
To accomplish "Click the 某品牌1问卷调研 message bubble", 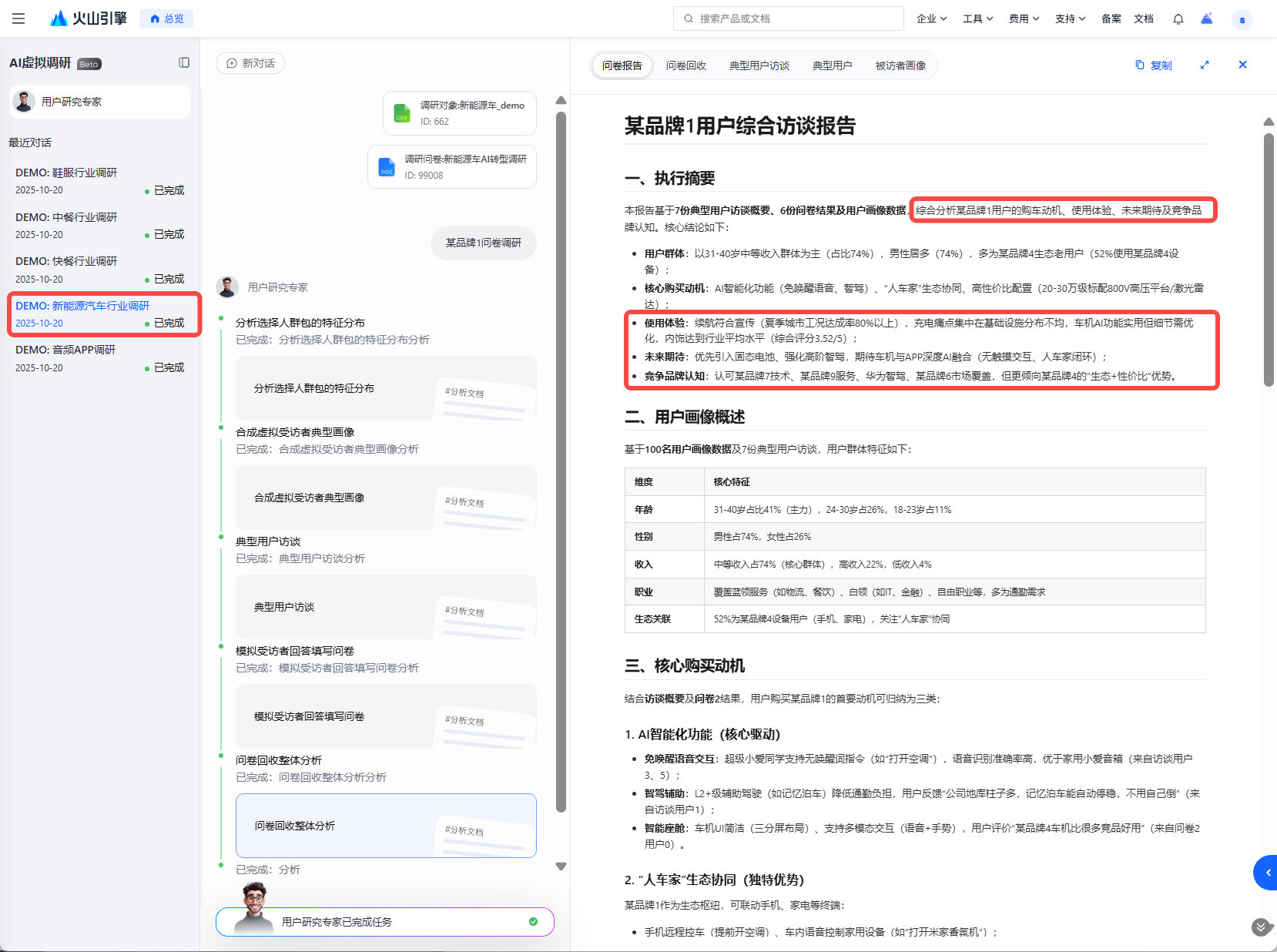I will (484, 243).
